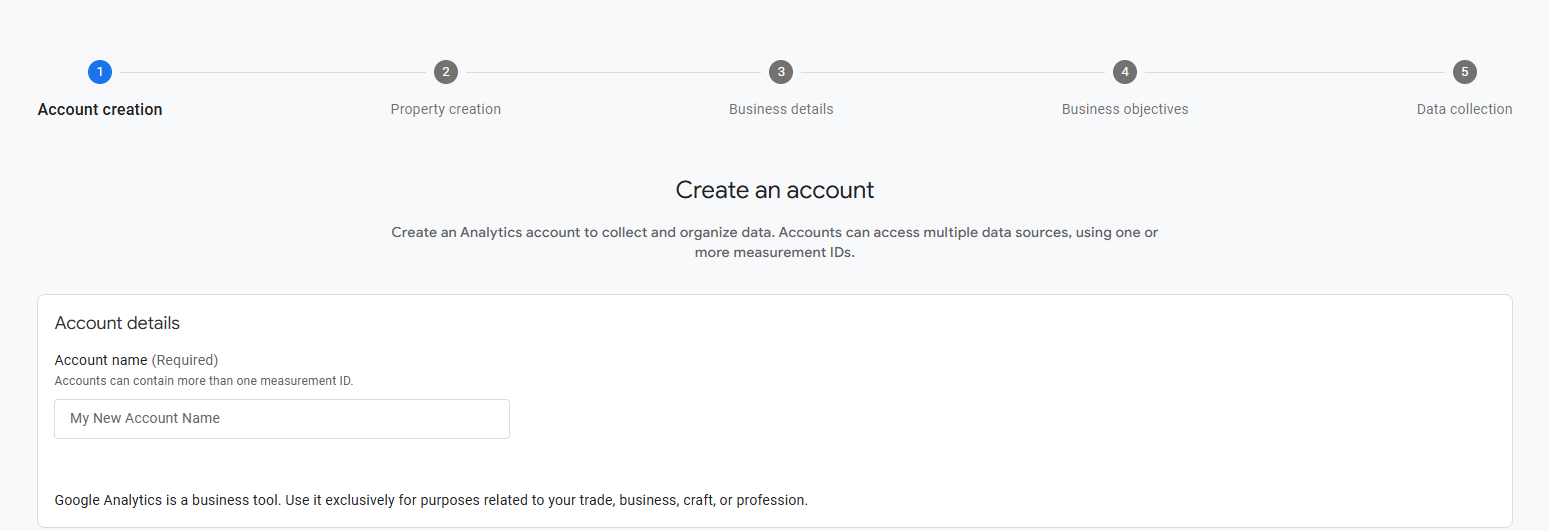Select the 'Google Analytics is a business tool' notice
The width and height of the screenshot is (1549, 531).
click(431, 500)
